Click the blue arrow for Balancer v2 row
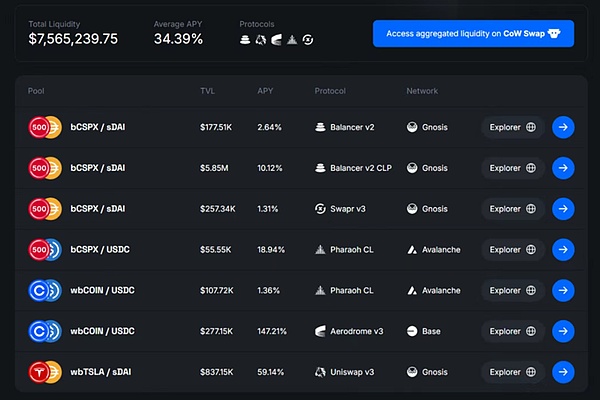 coord(563,127)
